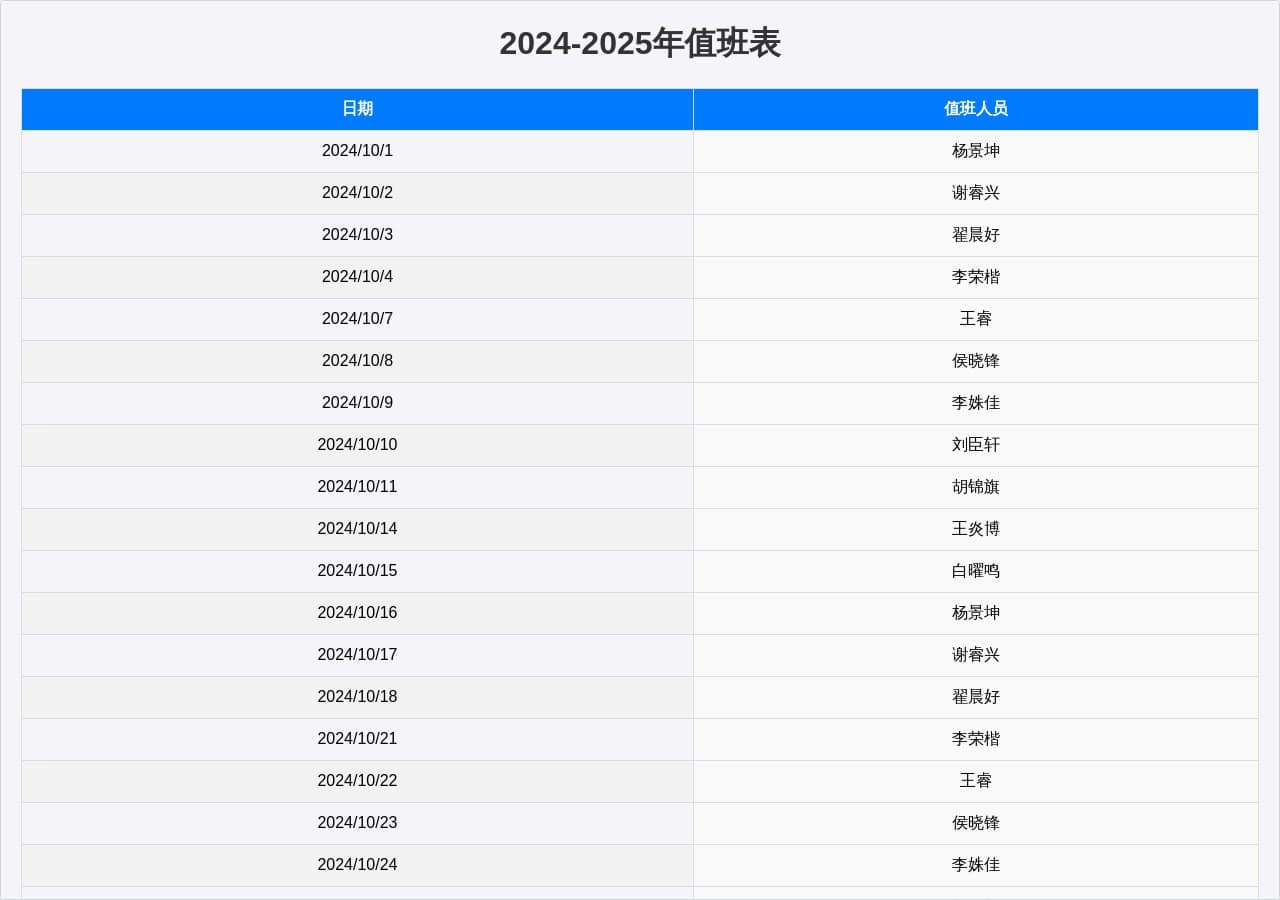1280x900 pixels.
Task: Select the date cell 2024/10/1
Action: 357,151
